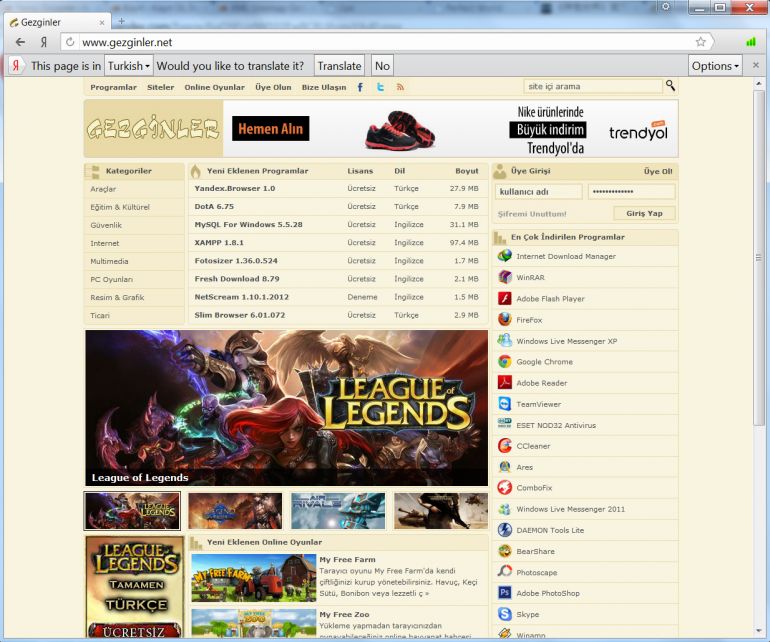This screenshot has width=770, height=642.
Task: Close the Gezginler tab
Action: [x=102, y=23]
